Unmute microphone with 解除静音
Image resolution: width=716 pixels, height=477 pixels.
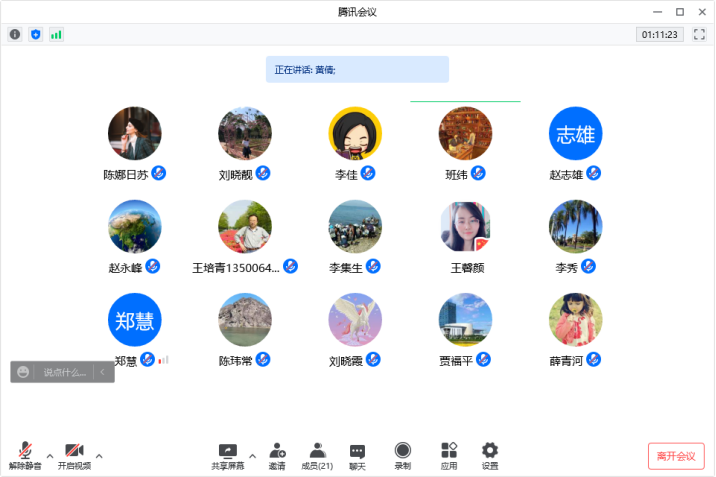tap(25, 456)
